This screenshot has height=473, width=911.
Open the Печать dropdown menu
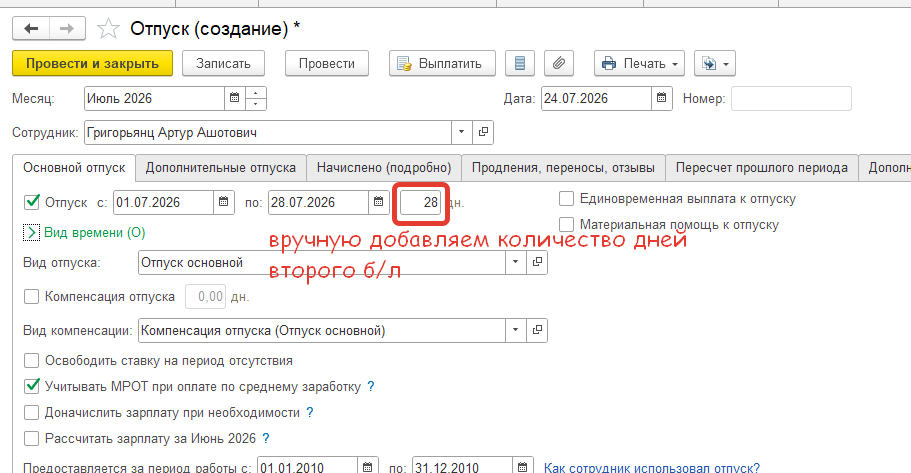click(x=639, y=63)
